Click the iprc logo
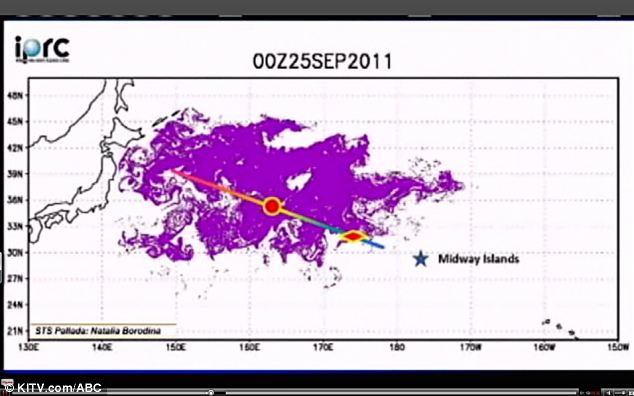Image resolution: width=634 pixels, height=396 pixels. tap(42, 49)
